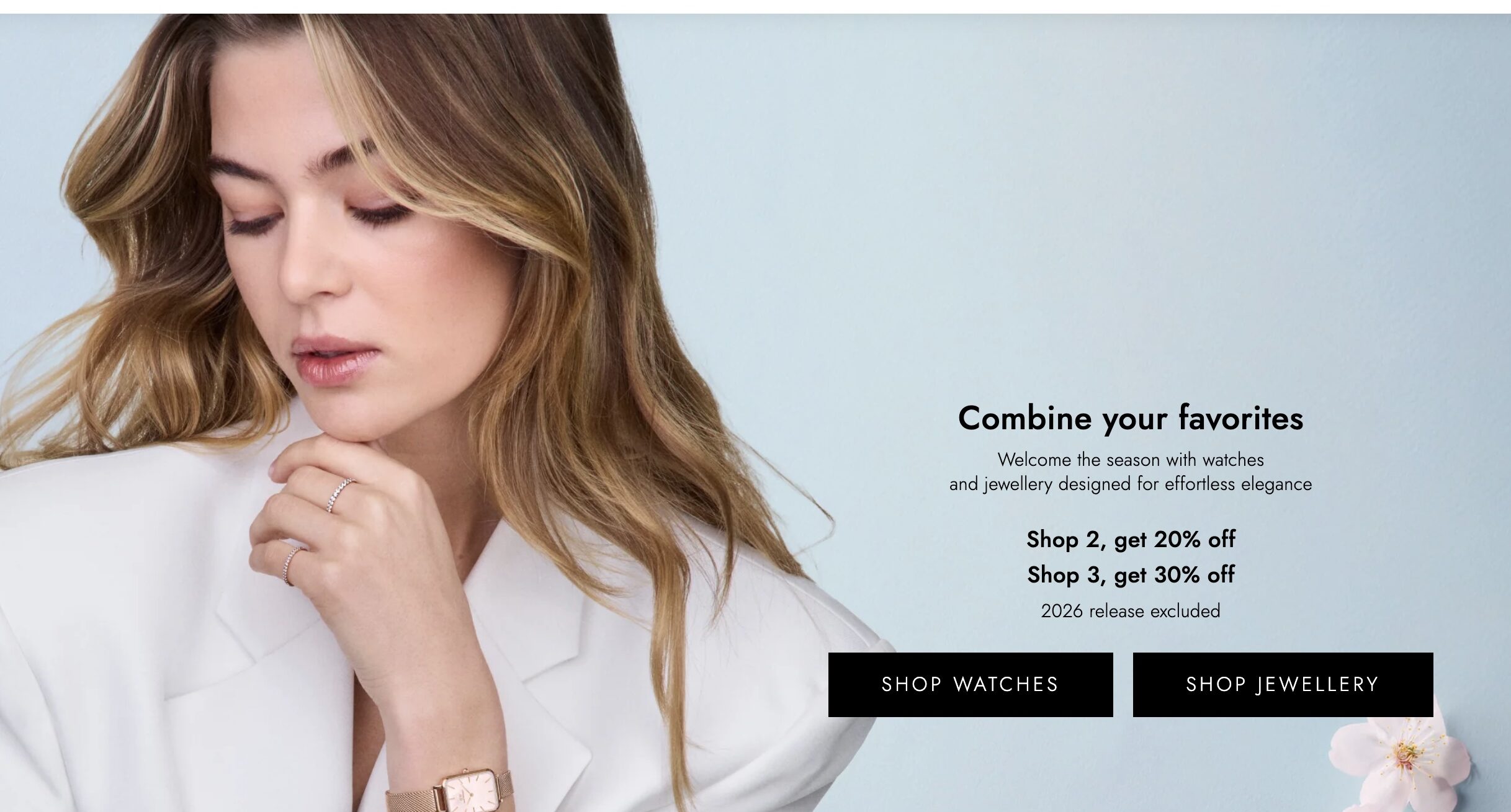1511x812 pixels.
Task: Open the SHOP JEWELLERY button
Action: click(1283, 684)
